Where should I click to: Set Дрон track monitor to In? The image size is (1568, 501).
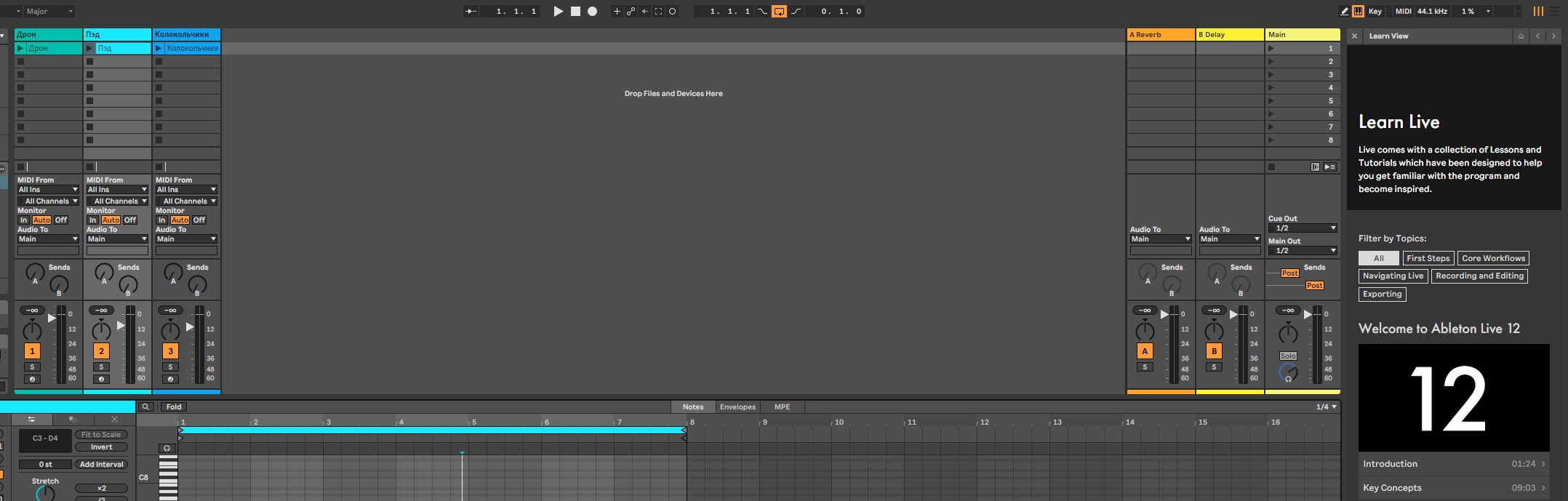(23, 220)
